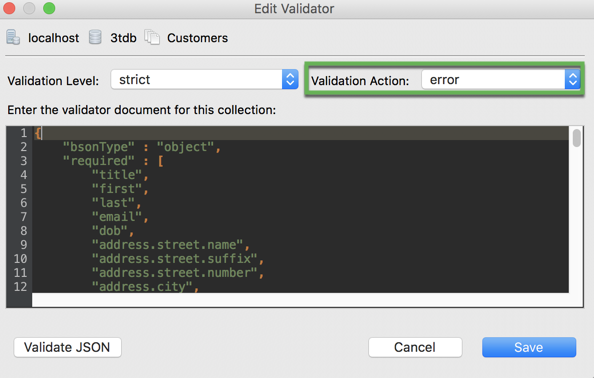This screenshot has width=594, height=378.
Task: Click the 3tdb breadcrumb label
Action: coord(123,38)
